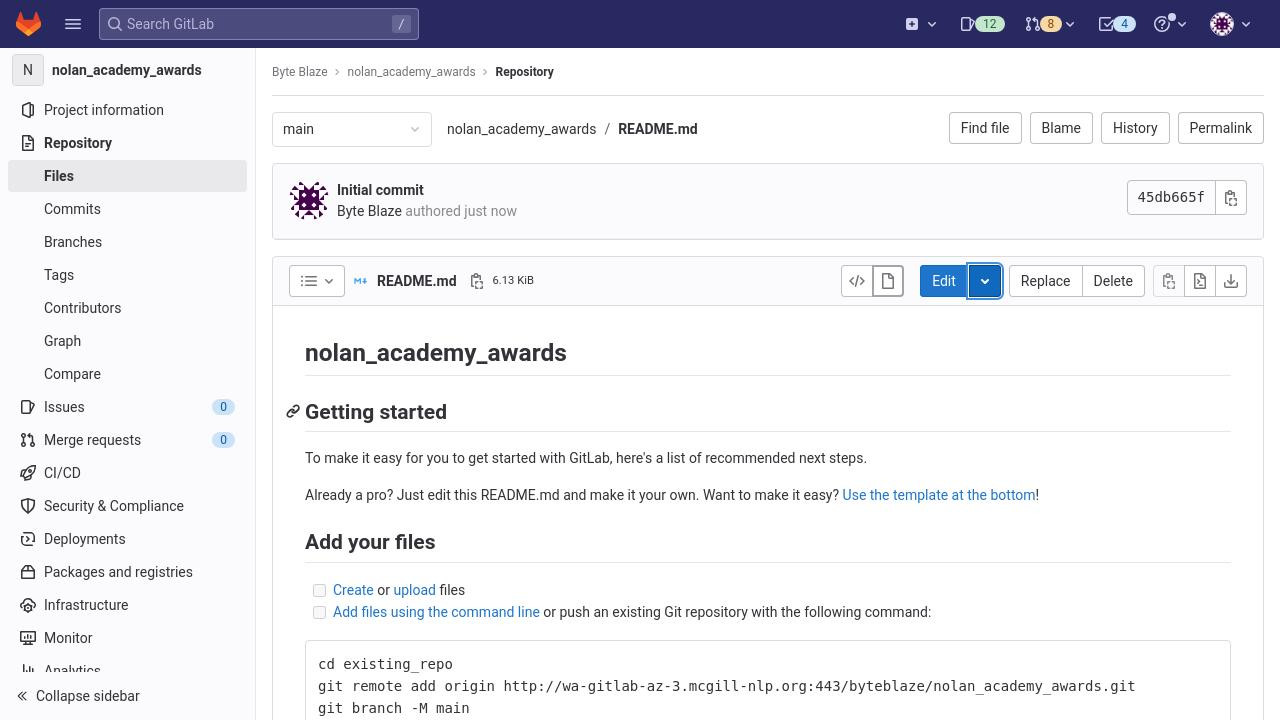Open the table of contents dropdown

317,281
